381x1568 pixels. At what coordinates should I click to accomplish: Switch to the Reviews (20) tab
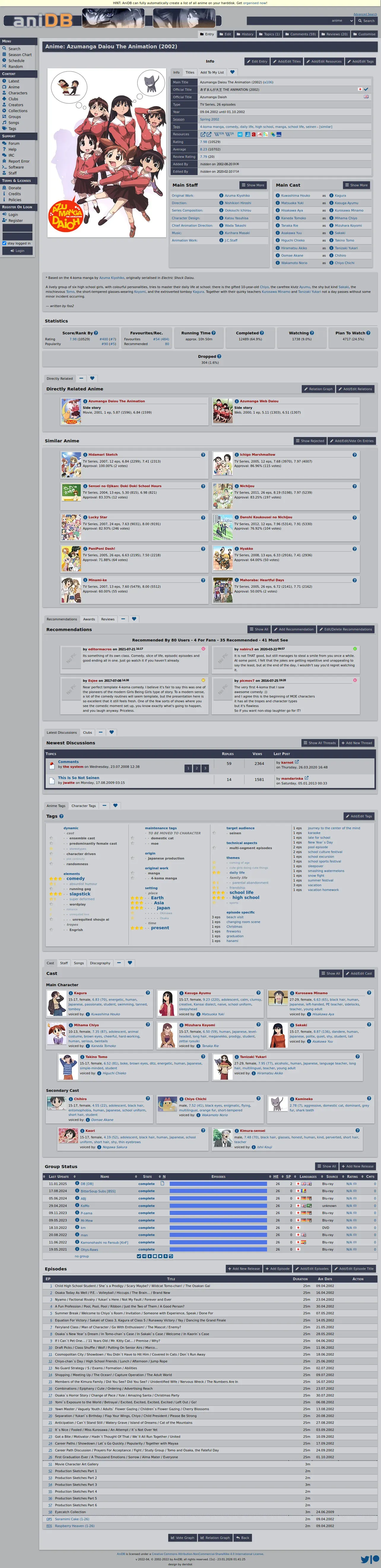click(335, 34)
